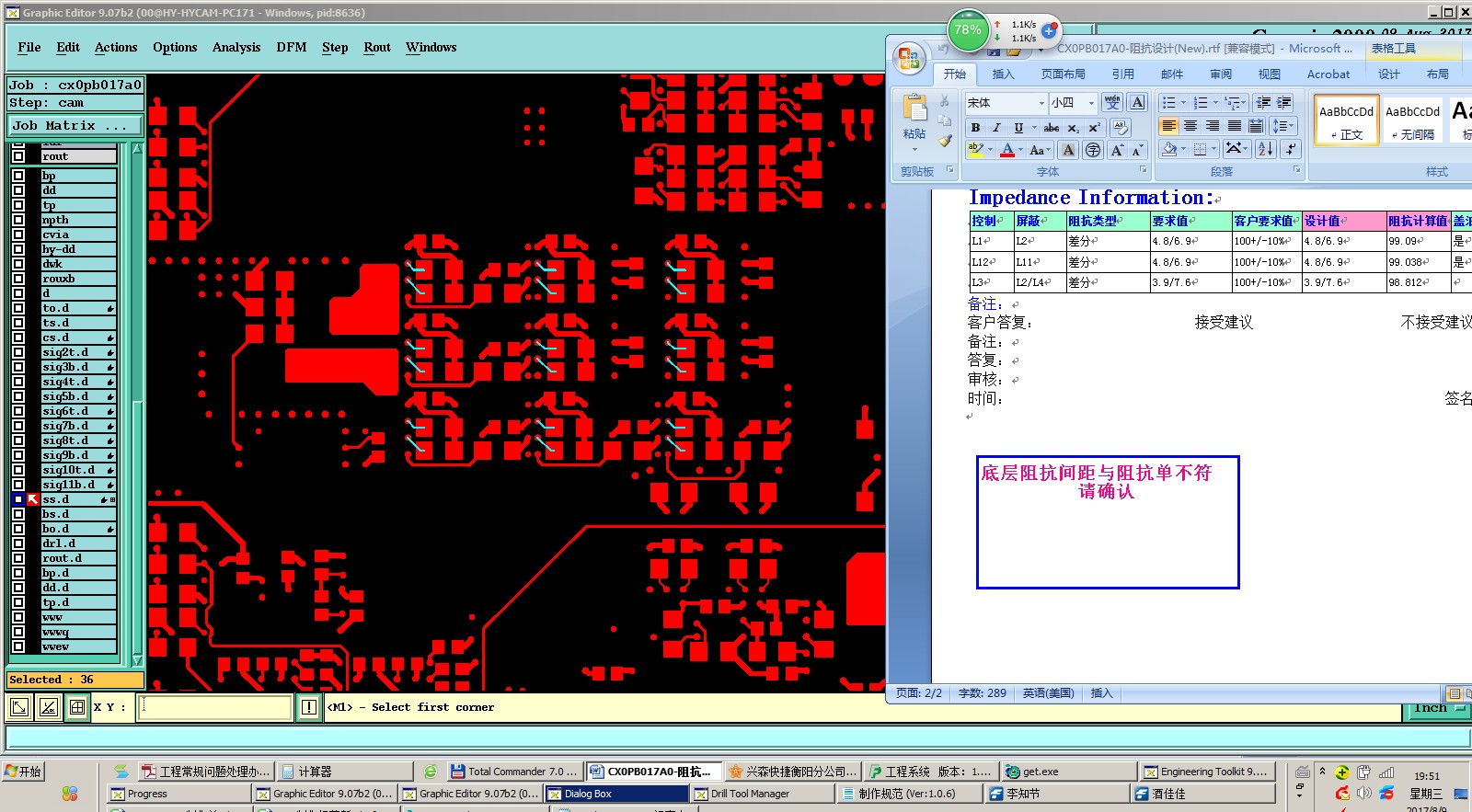Click the Superscript x² icon
The width and height of the screenshot is (1472, 812).
1094,128
